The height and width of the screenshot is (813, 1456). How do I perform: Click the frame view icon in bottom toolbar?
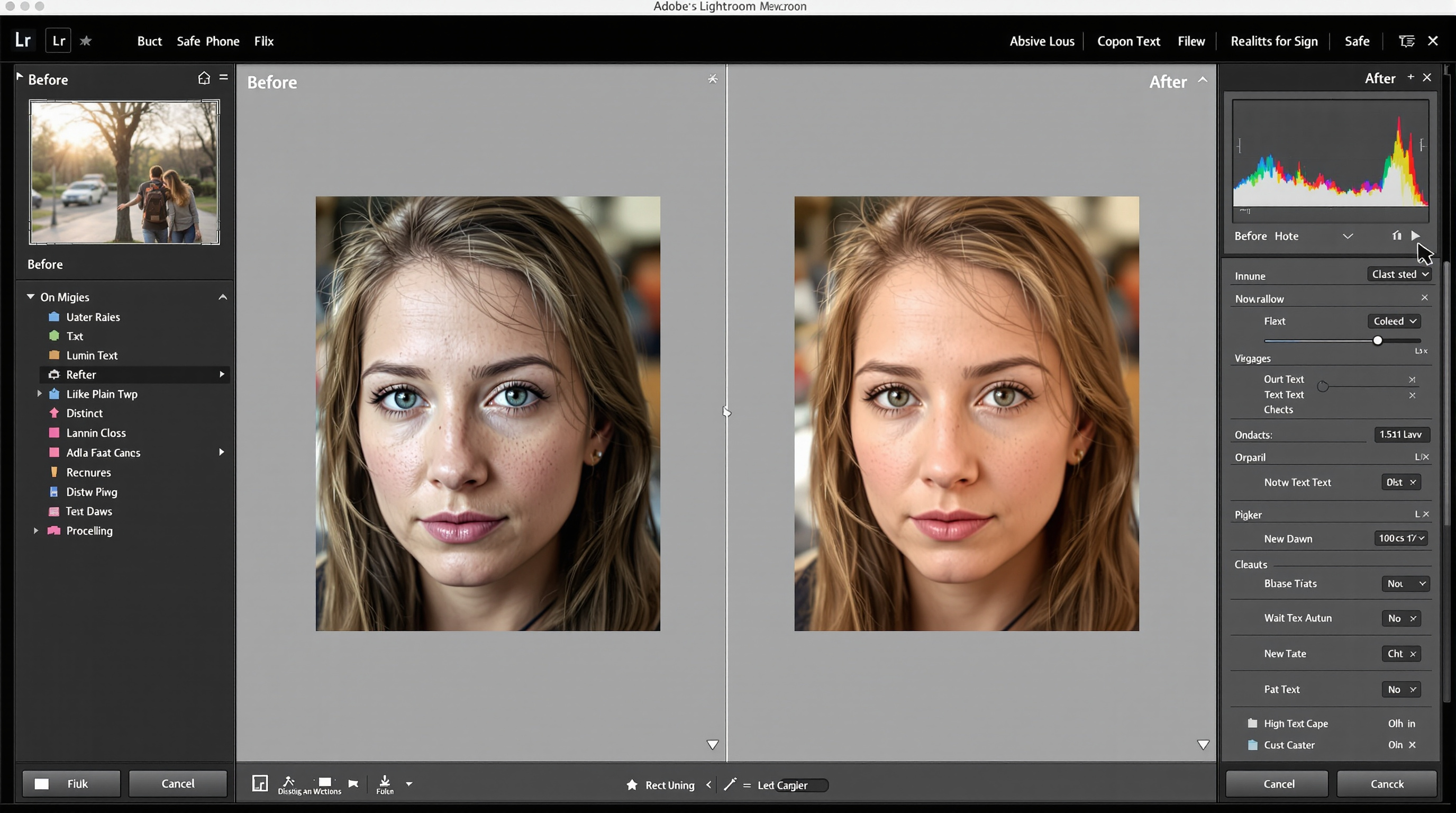tap(259, 783)
